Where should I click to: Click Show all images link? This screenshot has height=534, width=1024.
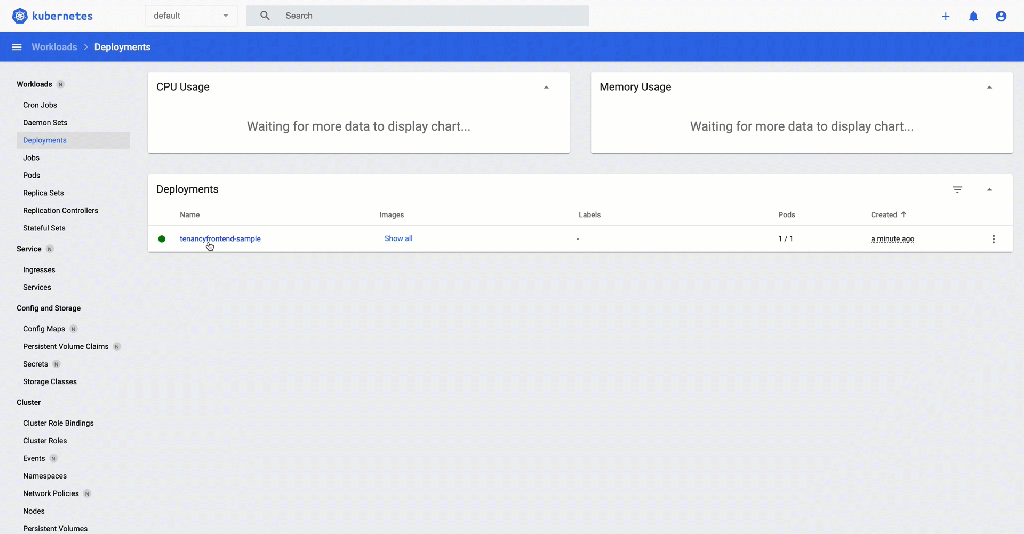pos(398,239)
